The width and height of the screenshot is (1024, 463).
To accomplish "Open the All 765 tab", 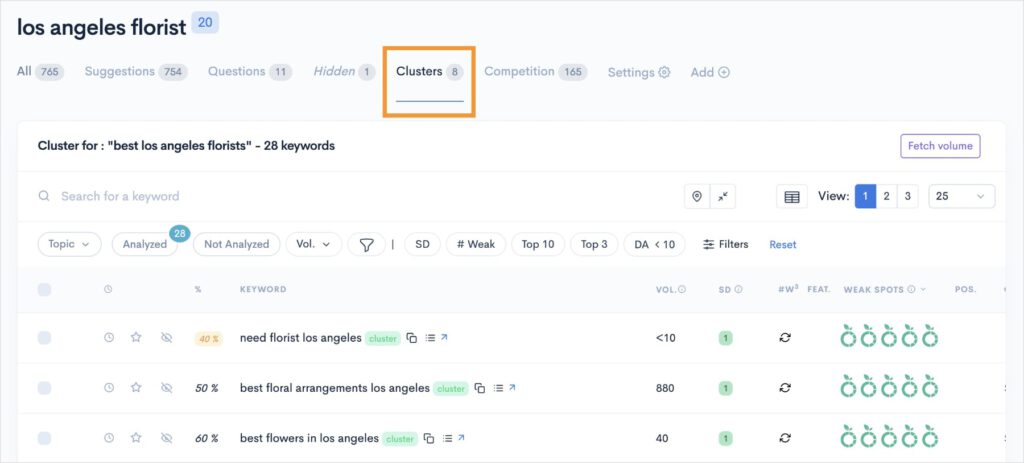I will coord(40,72).
